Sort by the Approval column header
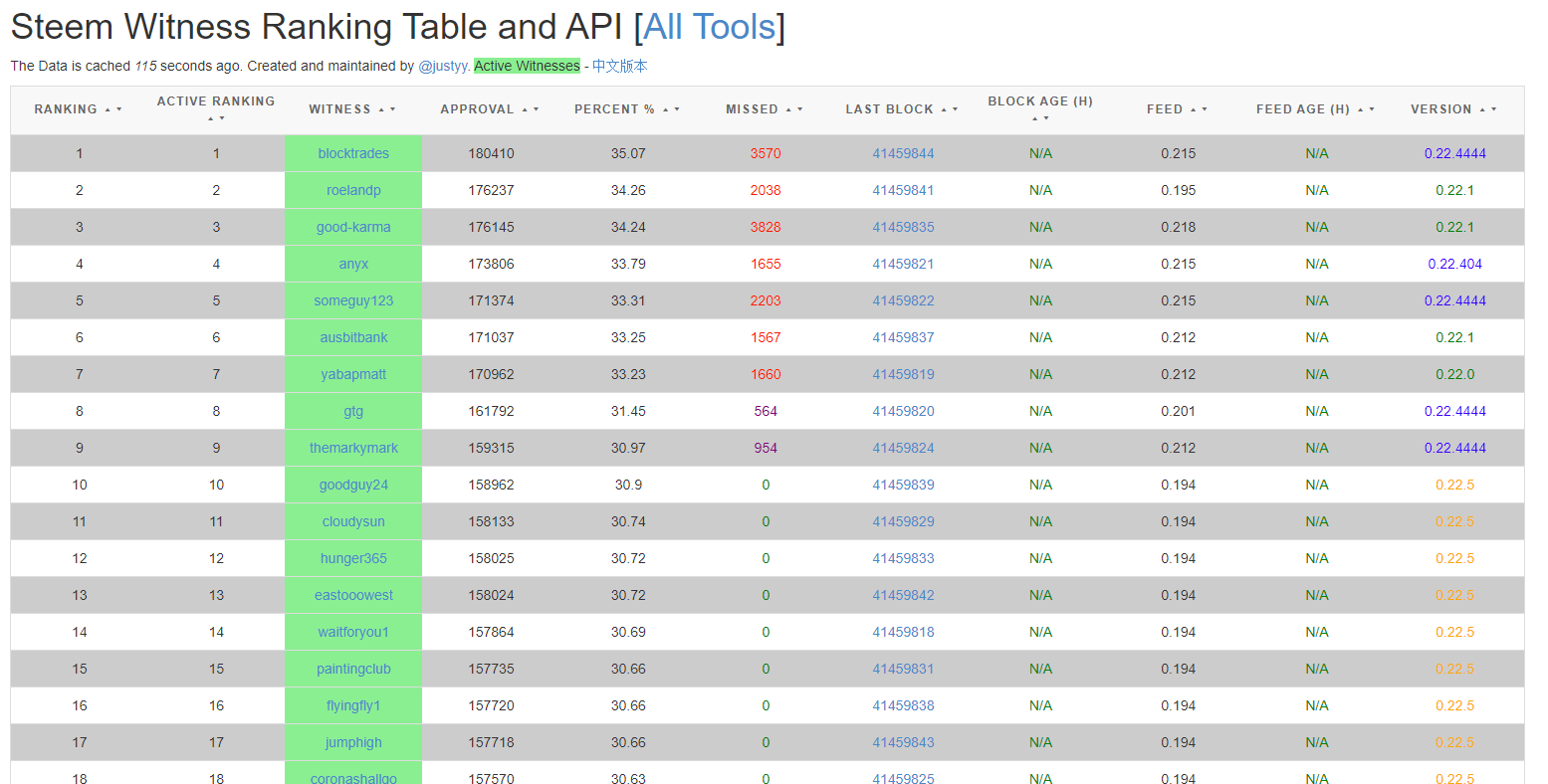Screen dimensions: 1548x784 [x=490, y=109]
